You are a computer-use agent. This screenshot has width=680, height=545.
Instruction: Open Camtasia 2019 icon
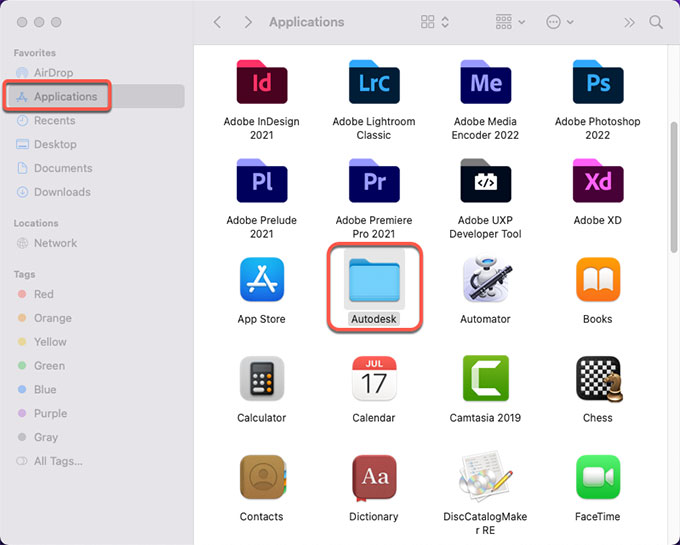486,379
